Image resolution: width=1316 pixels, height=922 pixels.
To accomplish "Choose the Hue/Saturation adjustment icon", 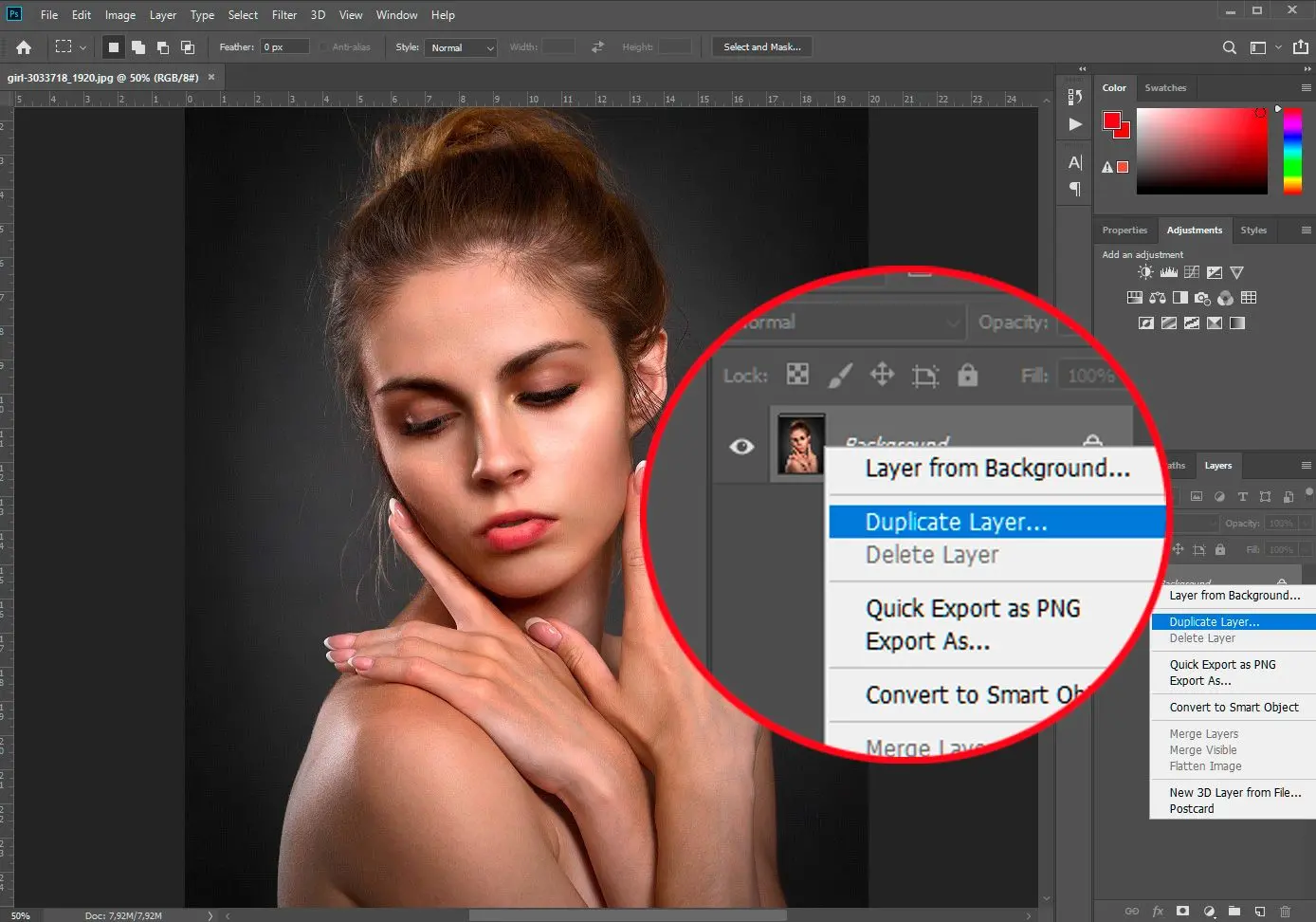I will (1134, 297).
